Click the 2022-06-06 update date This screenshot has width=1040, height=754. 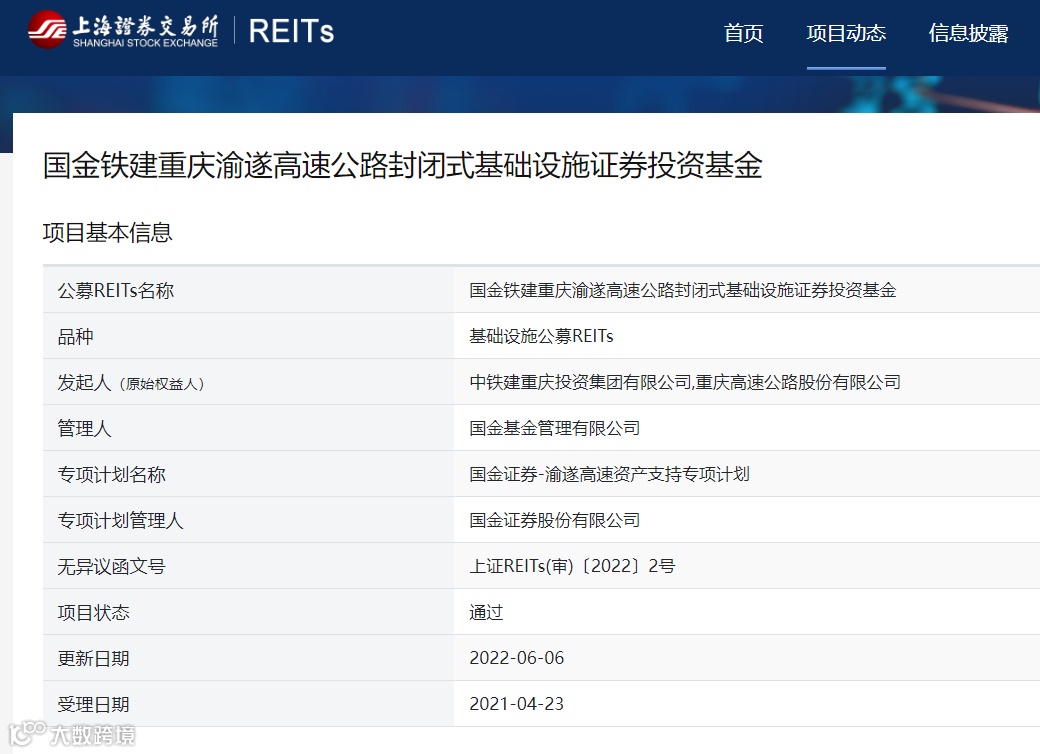click(x=517, y=659)
